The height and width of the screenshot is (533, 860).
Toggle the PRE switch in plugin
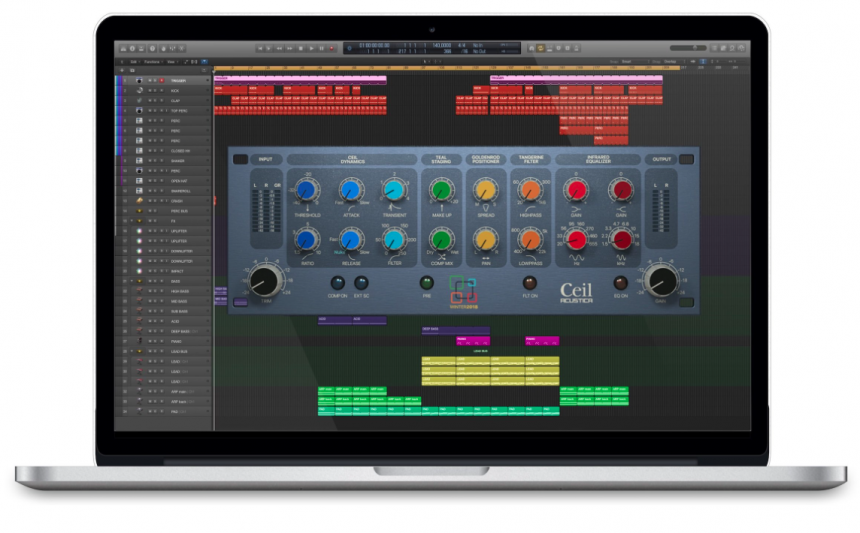pyautogui.click(x=426, y=282)
